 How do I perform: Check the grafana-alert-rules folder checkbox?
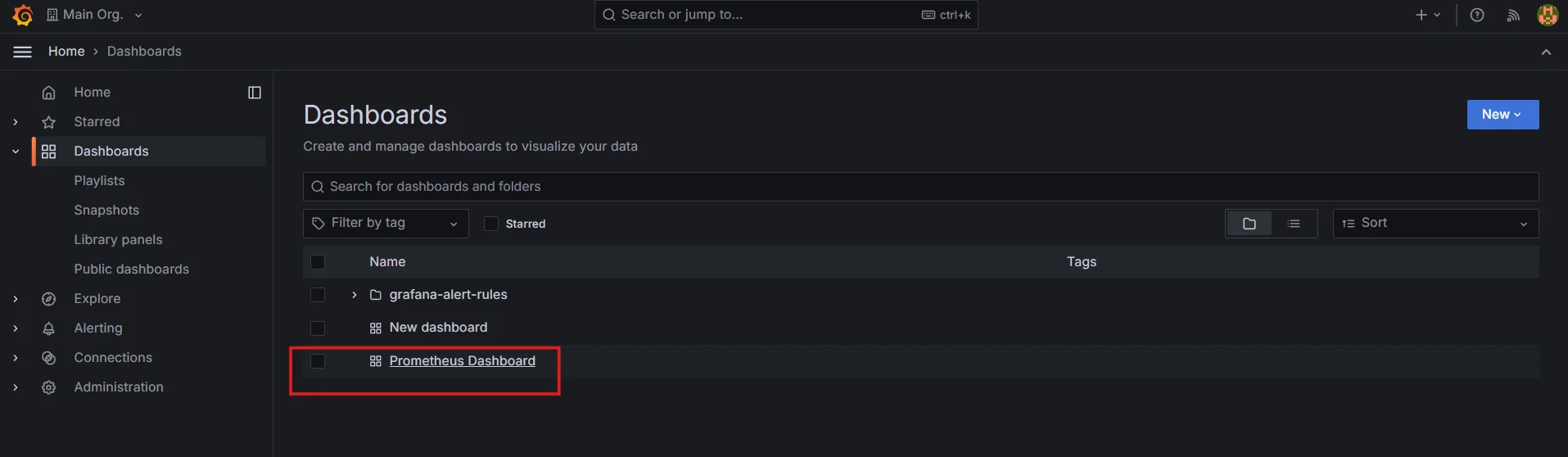pos(318,295)
